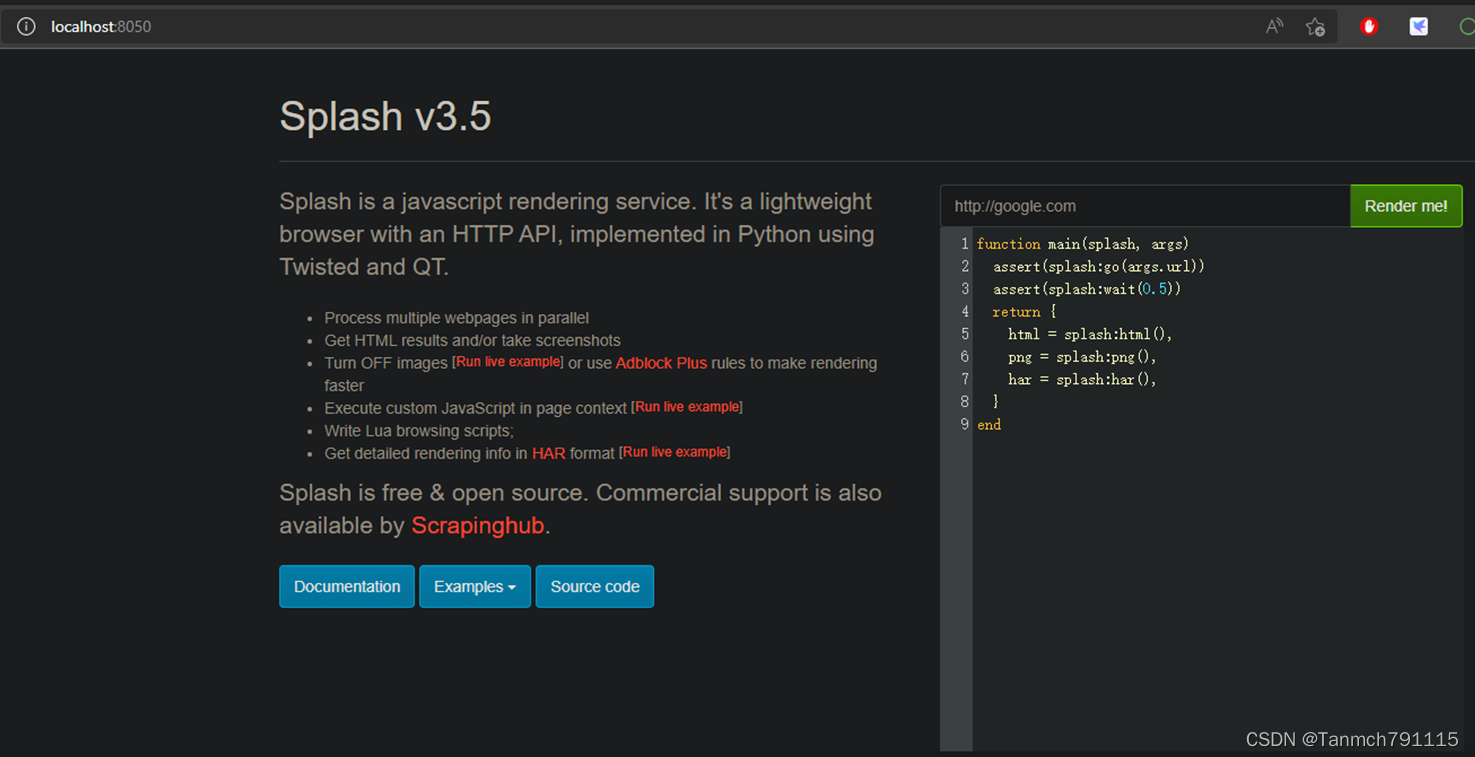Click code line 'png = splash:png(),'
The height and width of the screenshot is (757, 1475).
pos(1082,357)
